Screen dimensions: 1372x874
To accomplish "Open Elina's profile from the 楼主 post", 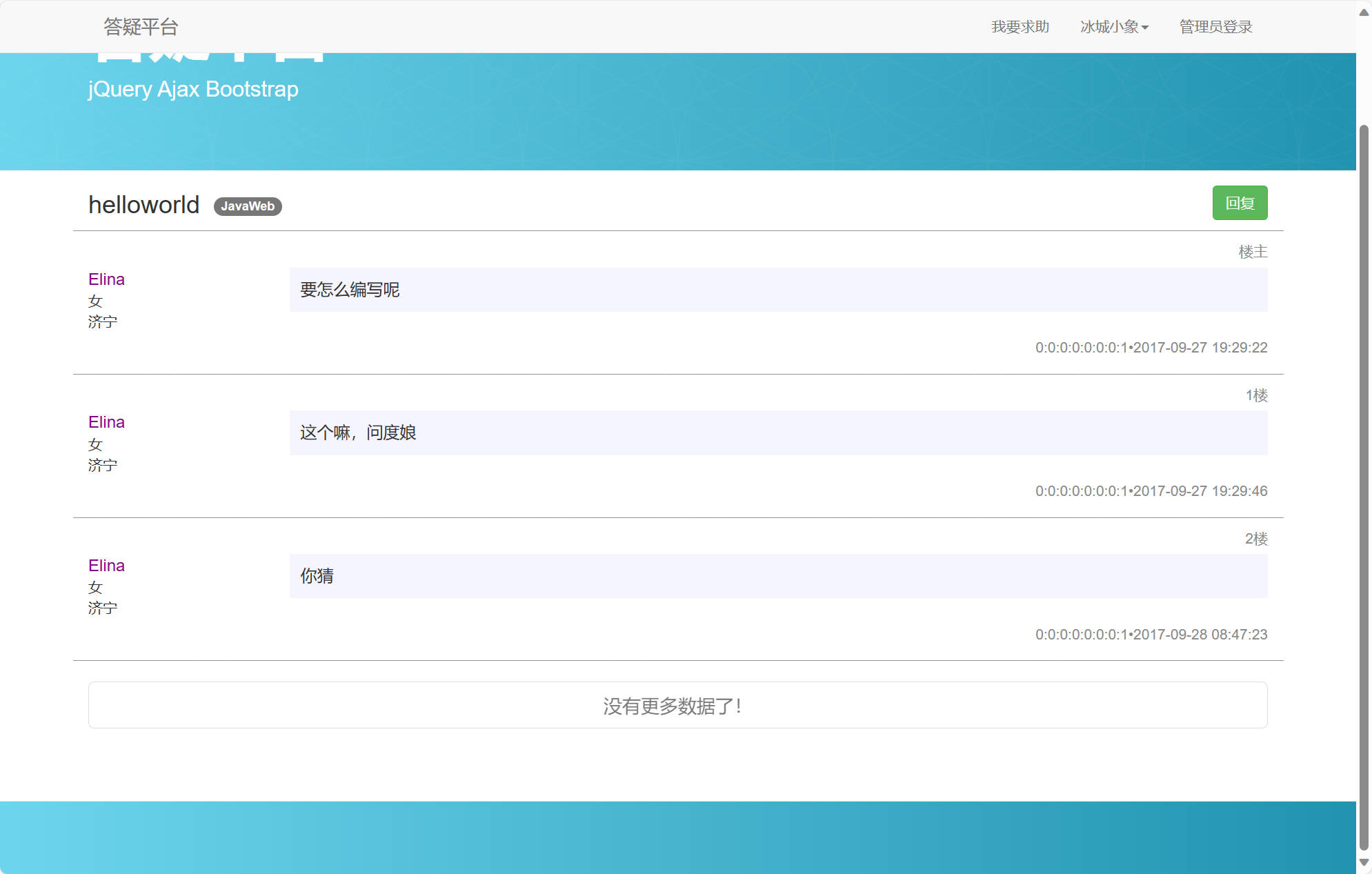I will point(106,279).
